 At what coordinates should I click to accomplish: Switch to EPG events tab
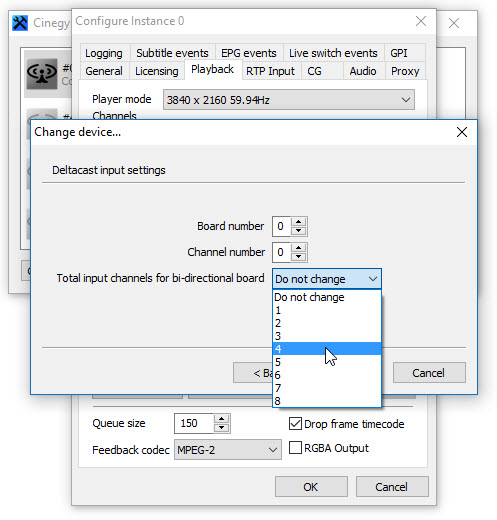pos(249,53)
